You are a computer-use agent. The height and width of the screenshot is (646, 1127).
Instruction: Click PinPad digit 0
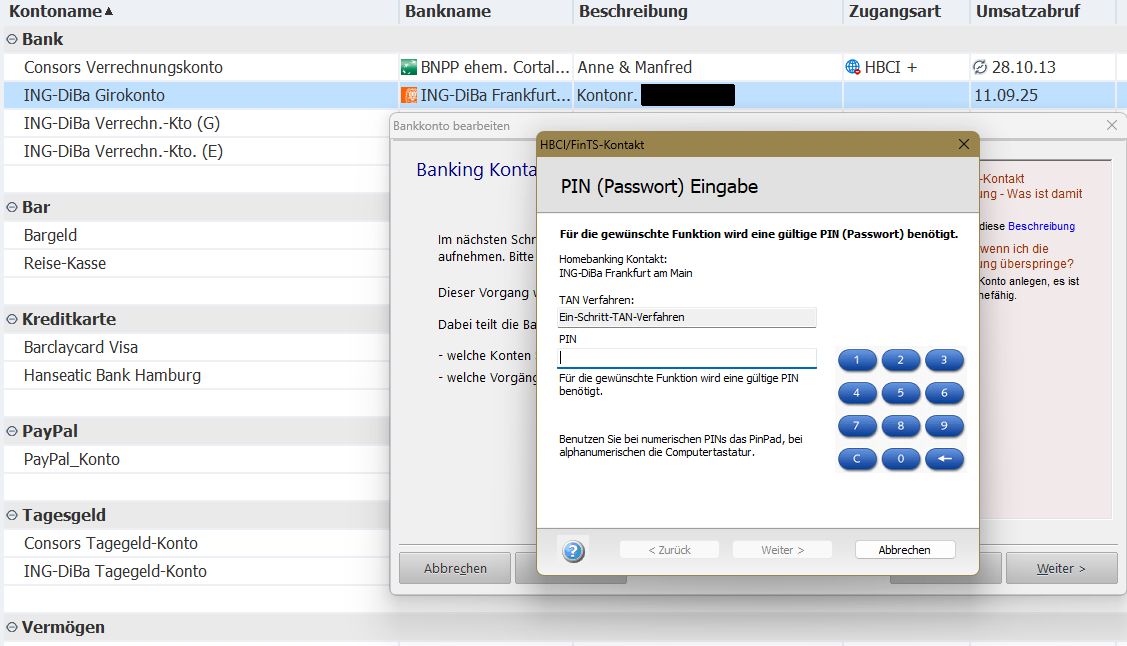pos(901,458)
